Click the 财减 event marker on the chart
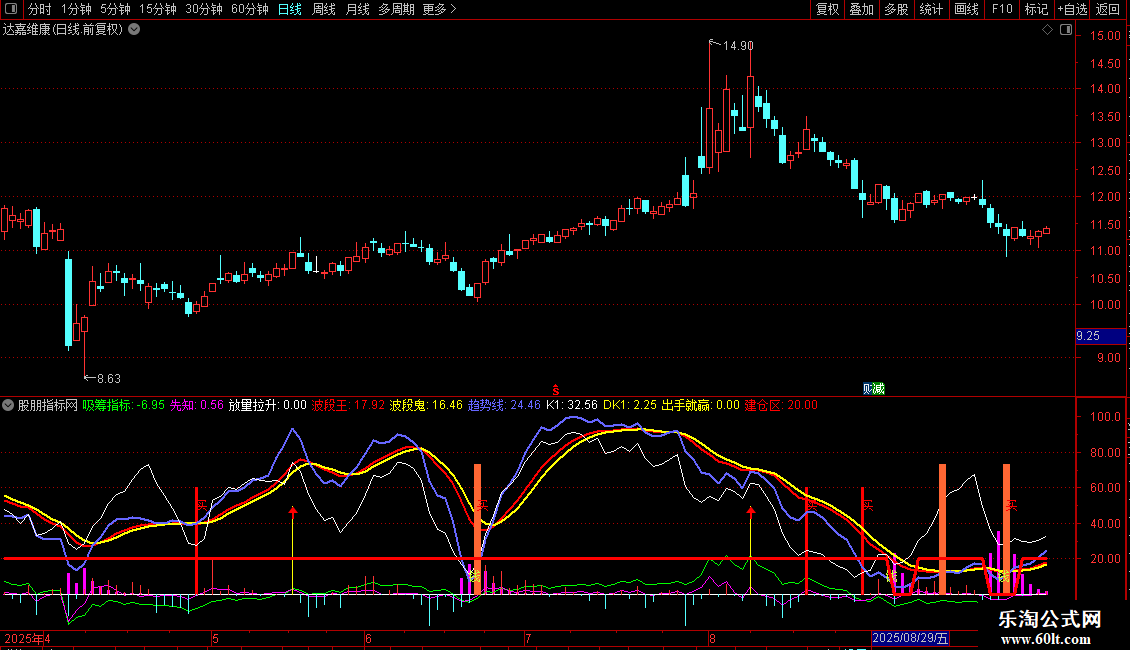This screenshot has height=650, width=1130. point(873,389)
